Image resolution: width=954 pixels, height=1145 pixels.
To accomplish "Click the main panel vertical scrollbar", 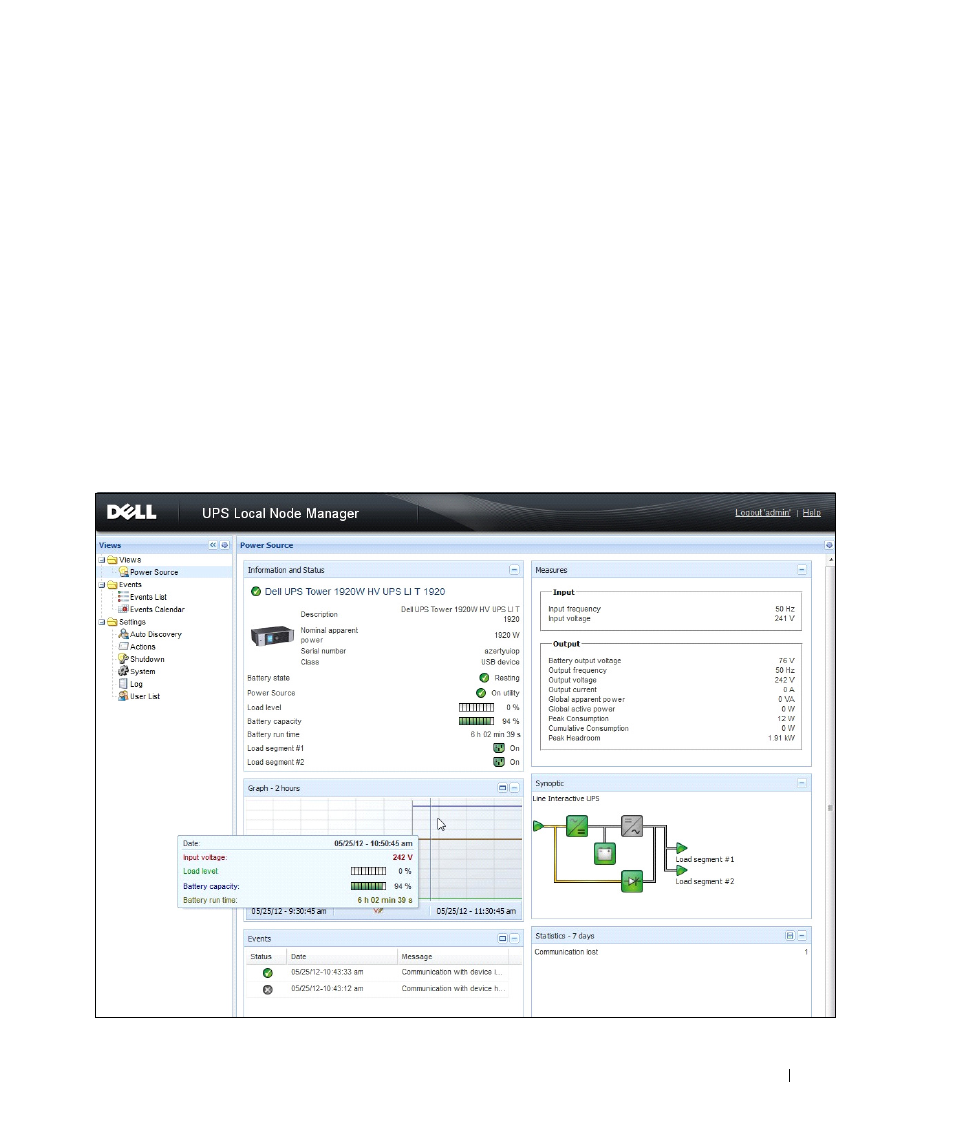I will [831, 790].
